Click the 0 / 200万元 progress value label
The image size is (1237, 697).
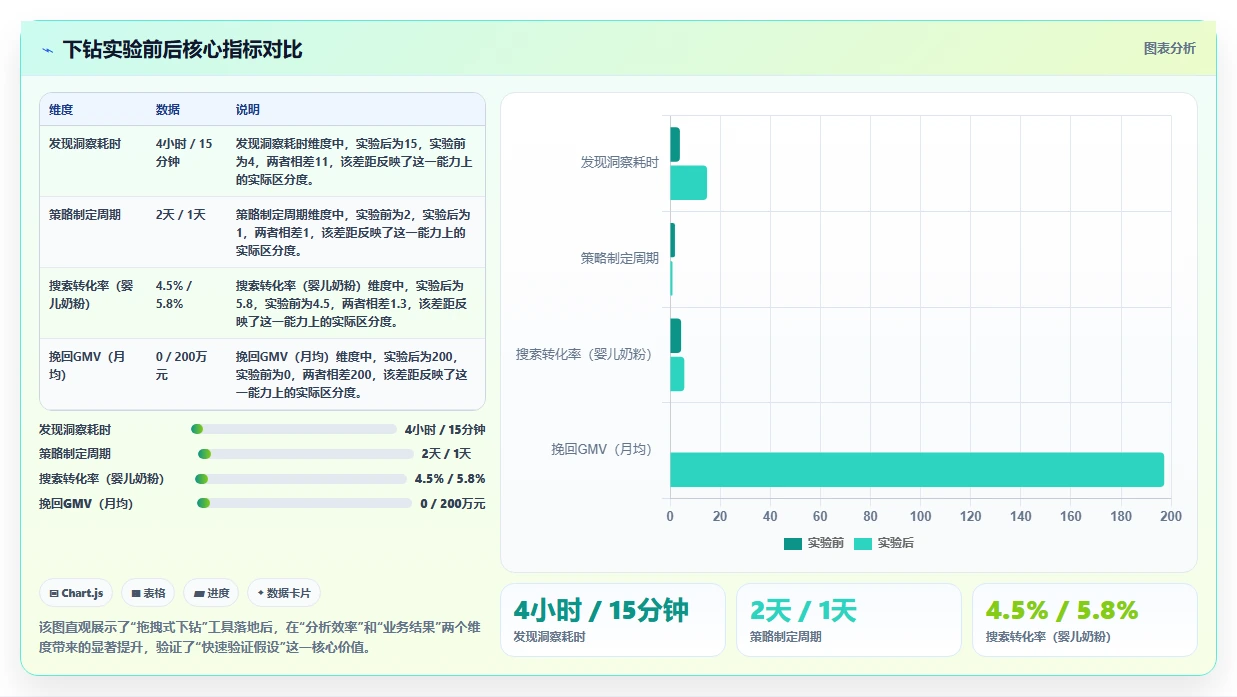point(453,504)
